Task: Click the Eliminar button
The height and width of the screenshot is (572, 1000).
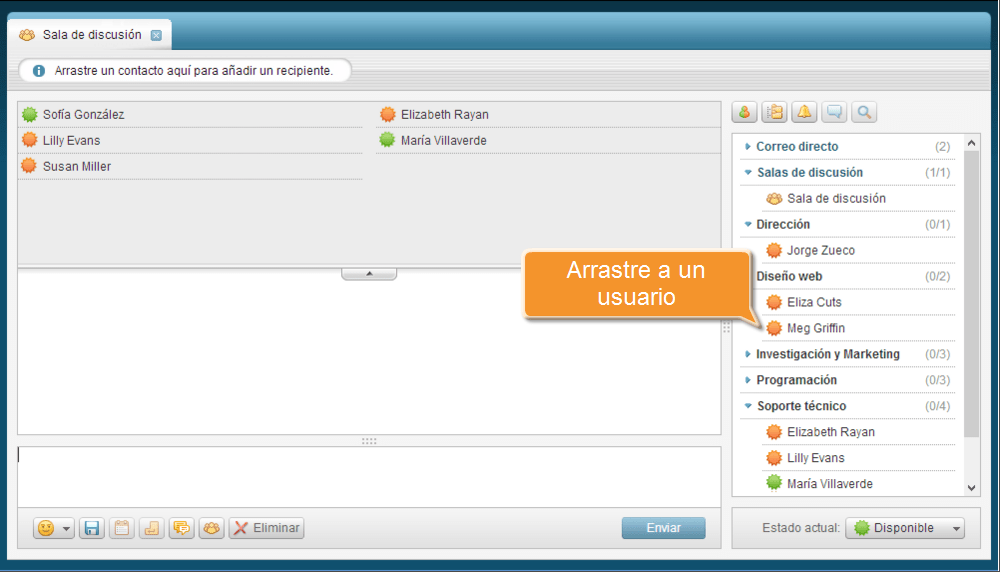Action: pyautogui.click(x=267, y=528)
